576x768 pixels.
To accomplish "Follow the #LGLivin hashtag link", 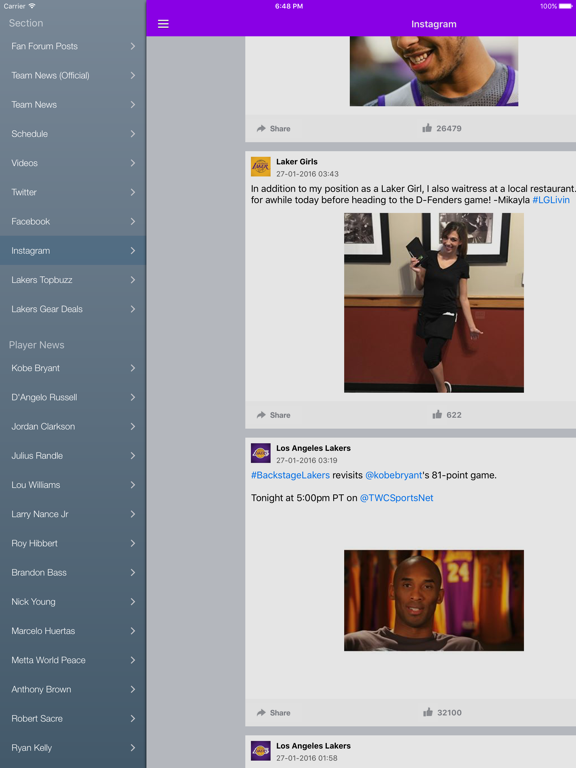I will [551, 200].
